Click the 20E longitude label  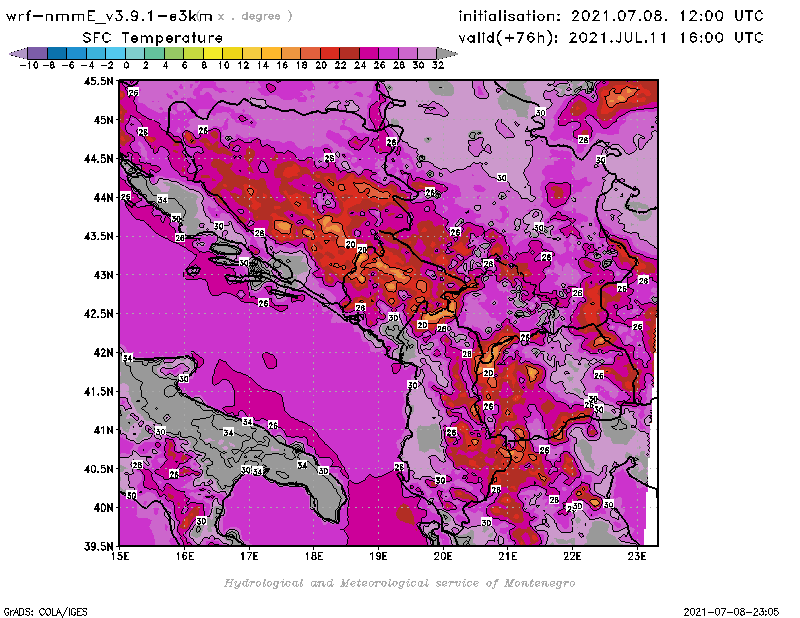click(443, 556)
